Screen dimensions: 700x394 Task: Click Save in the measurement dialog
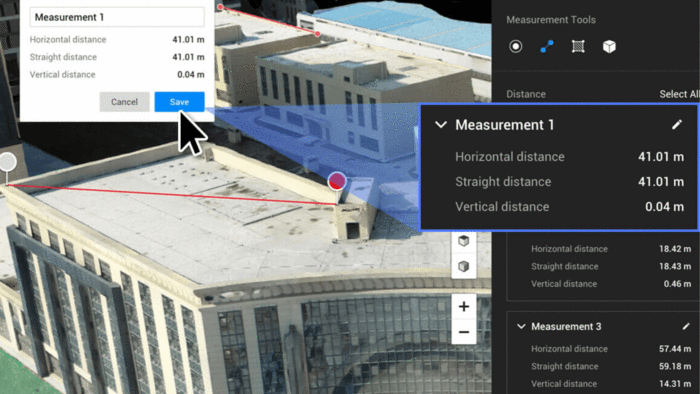[x=179, y=102]
